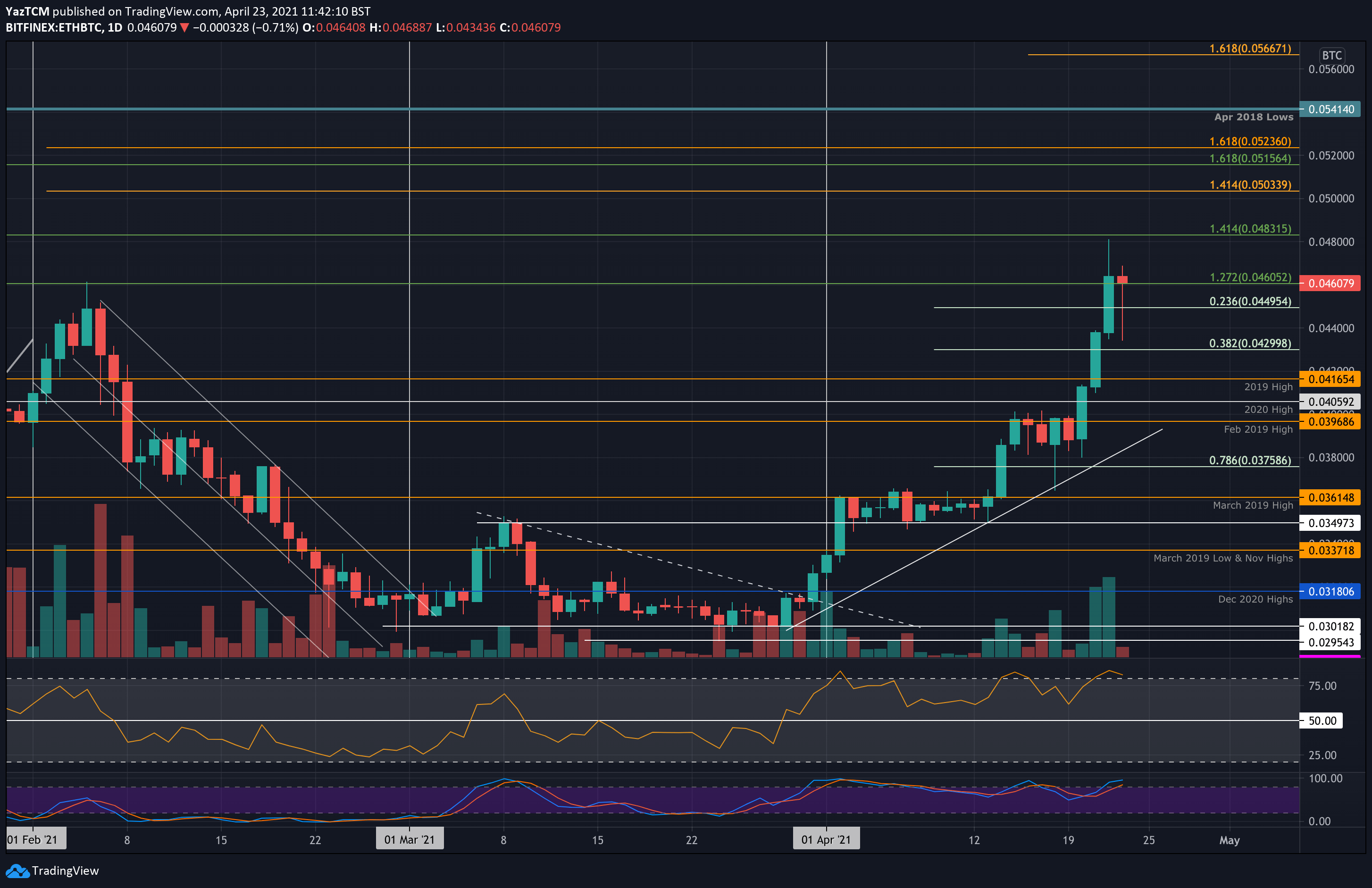
Task: Click the 01 Apr '21 date marker
Action: [826, 839]
